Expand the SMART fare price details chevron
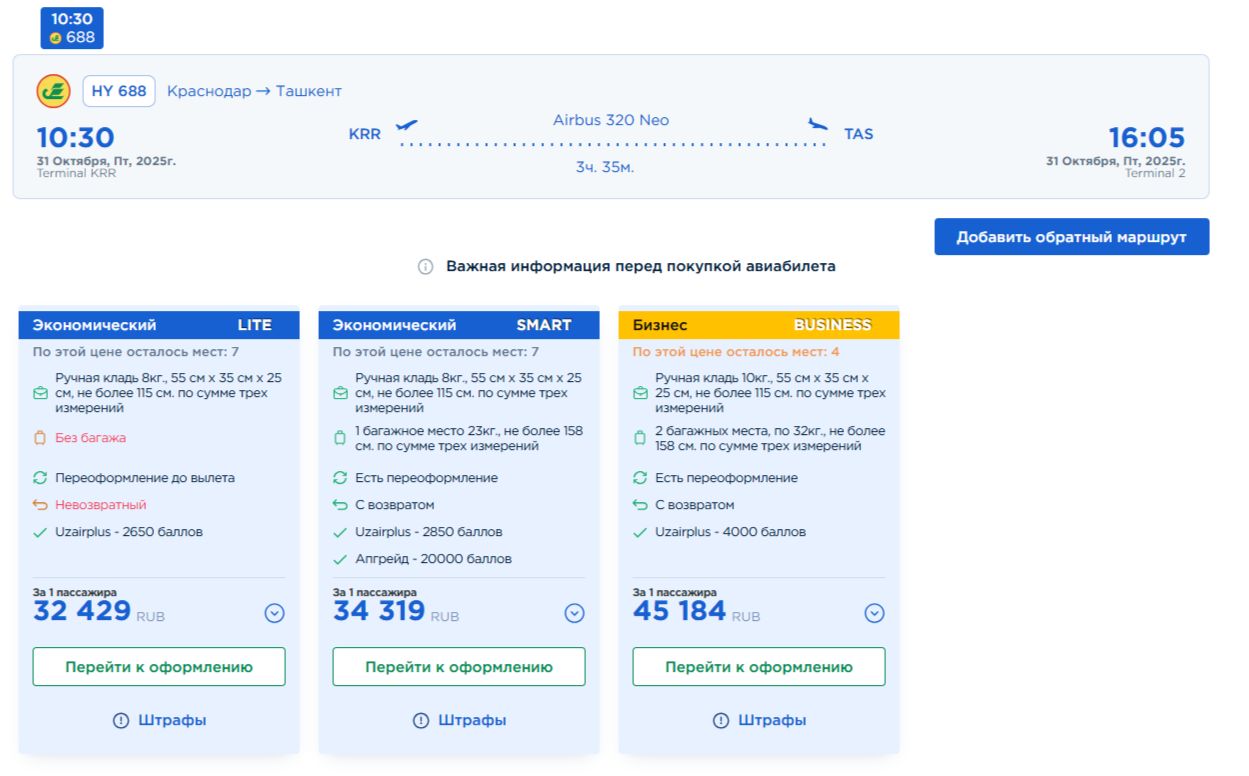The image size is (1249, 776). pos(574,613)
